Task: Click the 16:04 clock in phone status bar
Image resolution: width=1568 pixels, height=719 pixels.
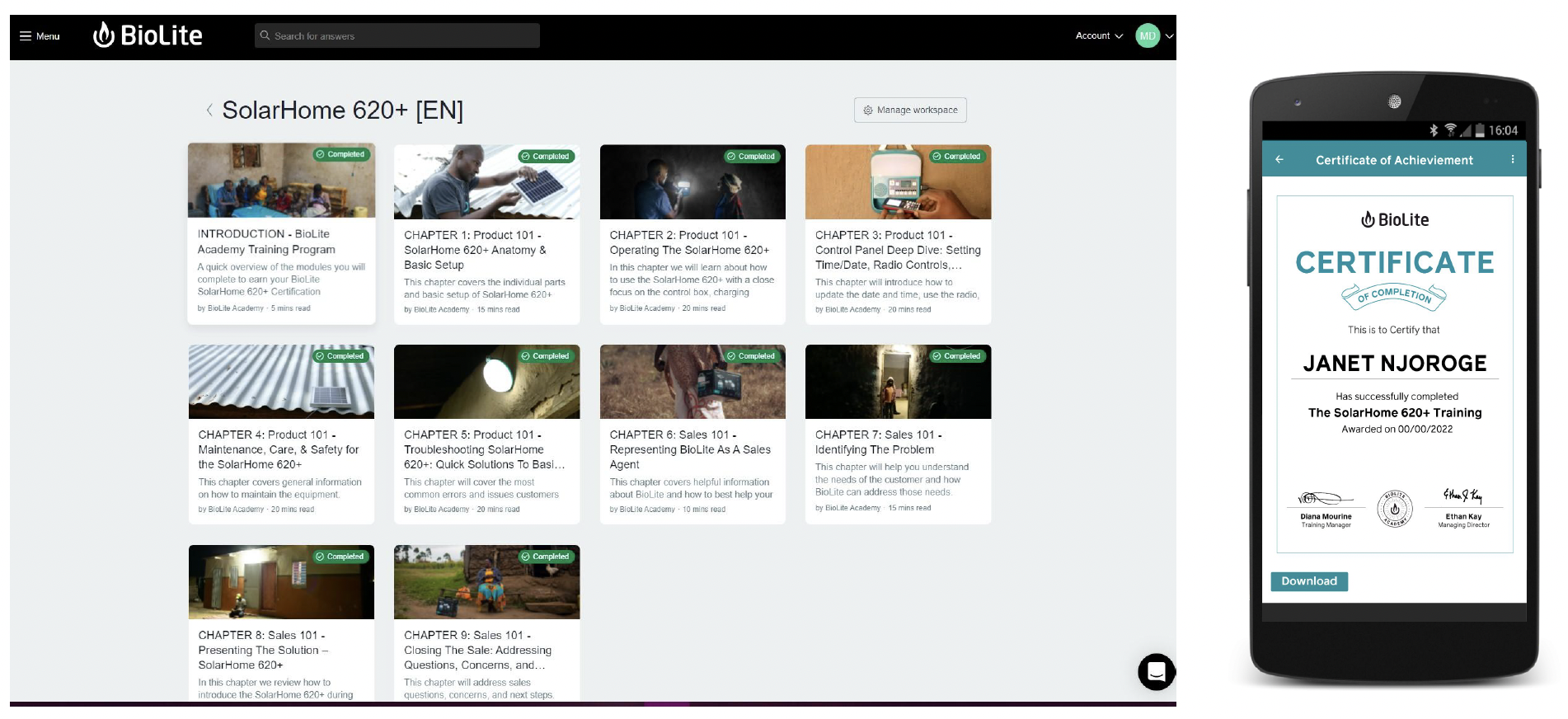Action: pyautogui.click(x=1503, y=130)
